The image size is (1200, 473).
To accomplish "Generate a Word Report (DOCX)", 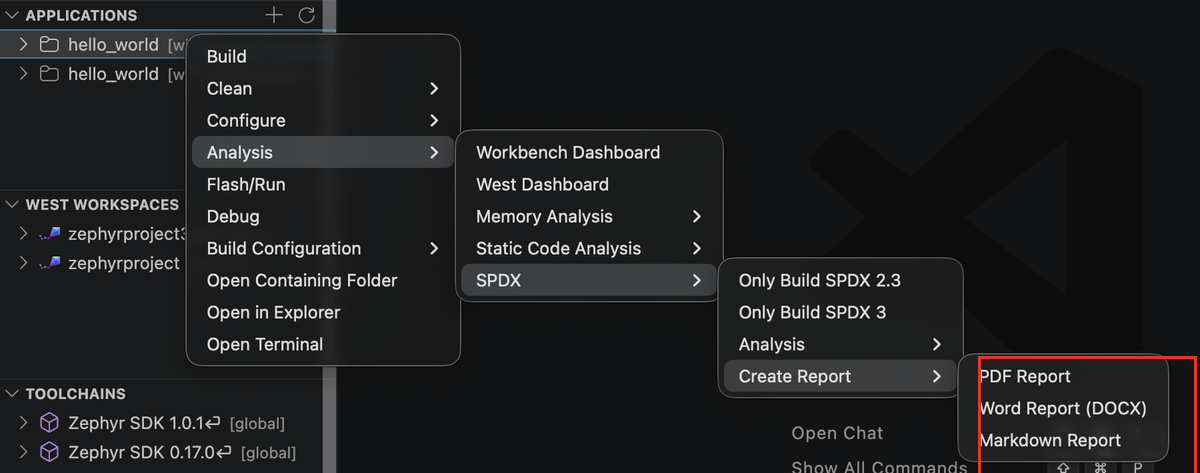I will pyautogui.click(x=1064, y=409).
